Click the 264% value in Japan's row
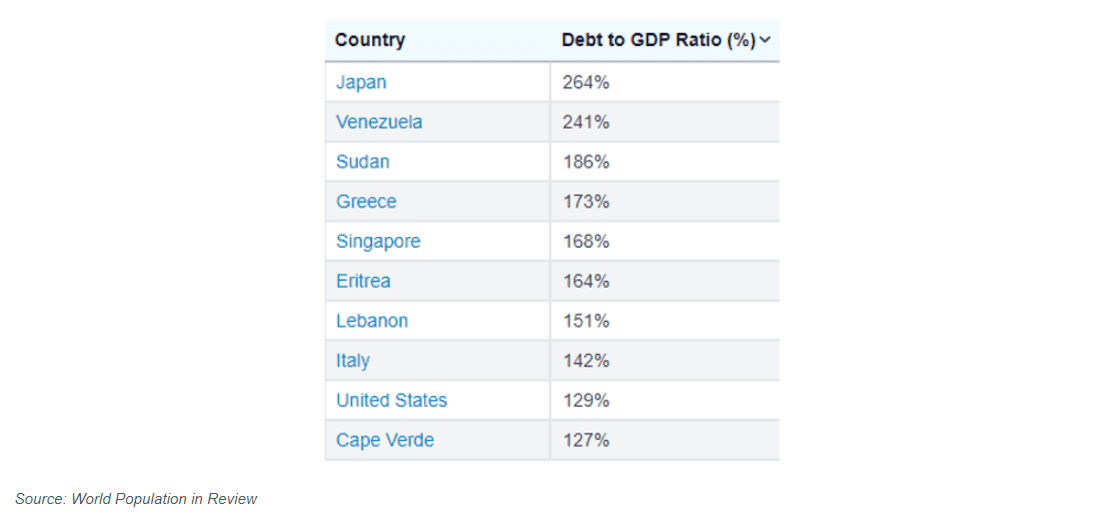This screenshot has width=1094, height=520. (x=586, y=82)
